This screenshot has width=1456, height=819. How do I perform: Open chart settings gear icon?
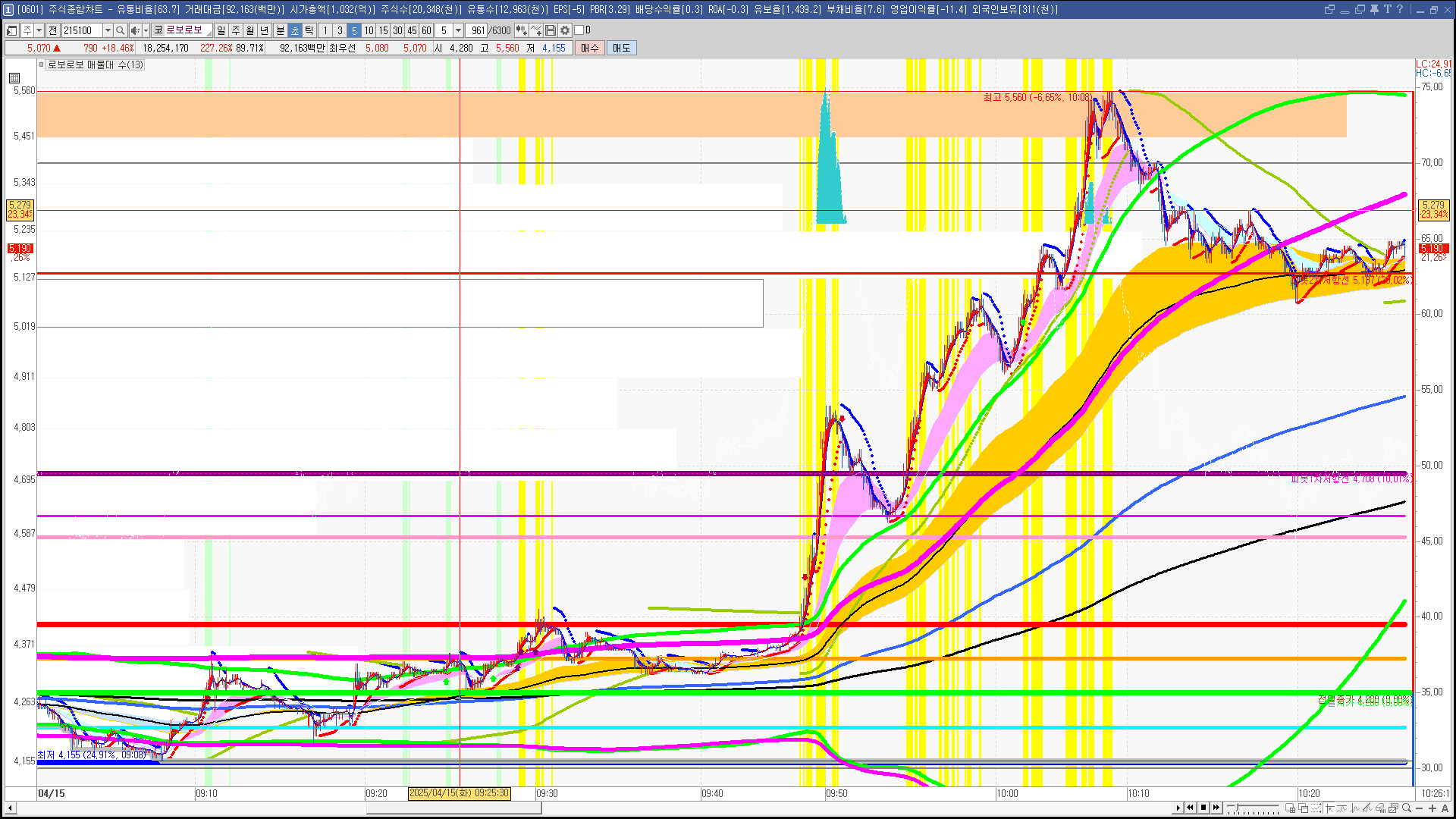coord(565,30)
